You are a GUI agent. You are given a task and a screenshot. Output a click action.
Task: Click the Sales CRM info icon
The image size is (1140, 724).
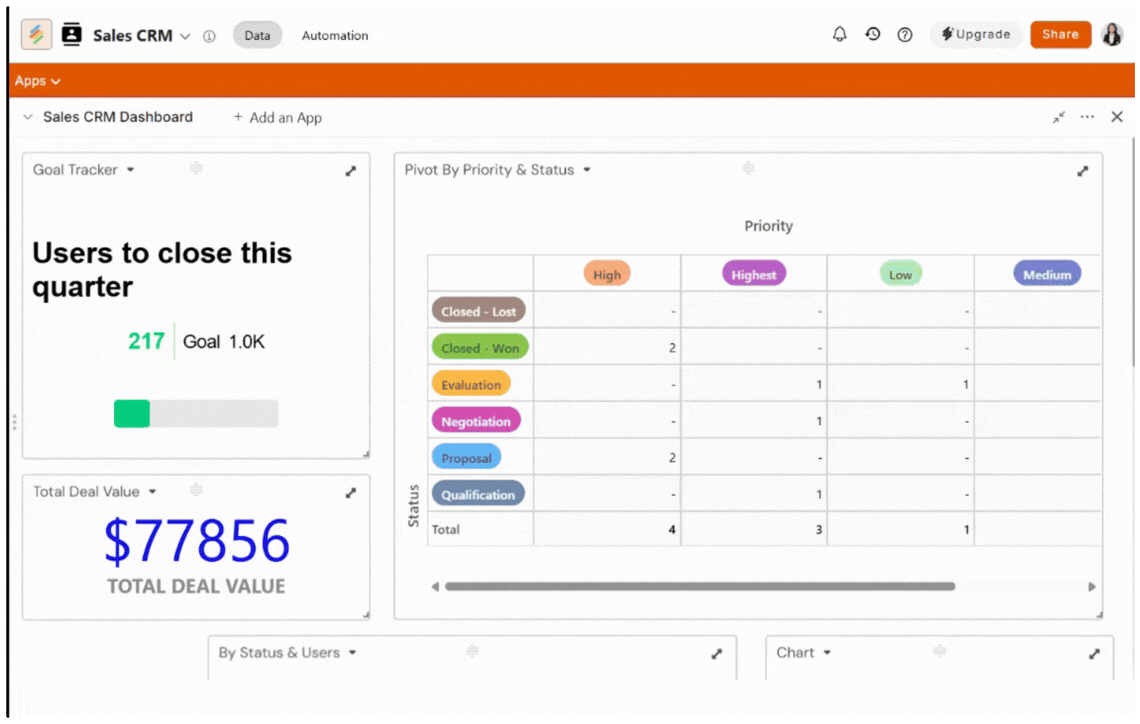coord(209,36)
